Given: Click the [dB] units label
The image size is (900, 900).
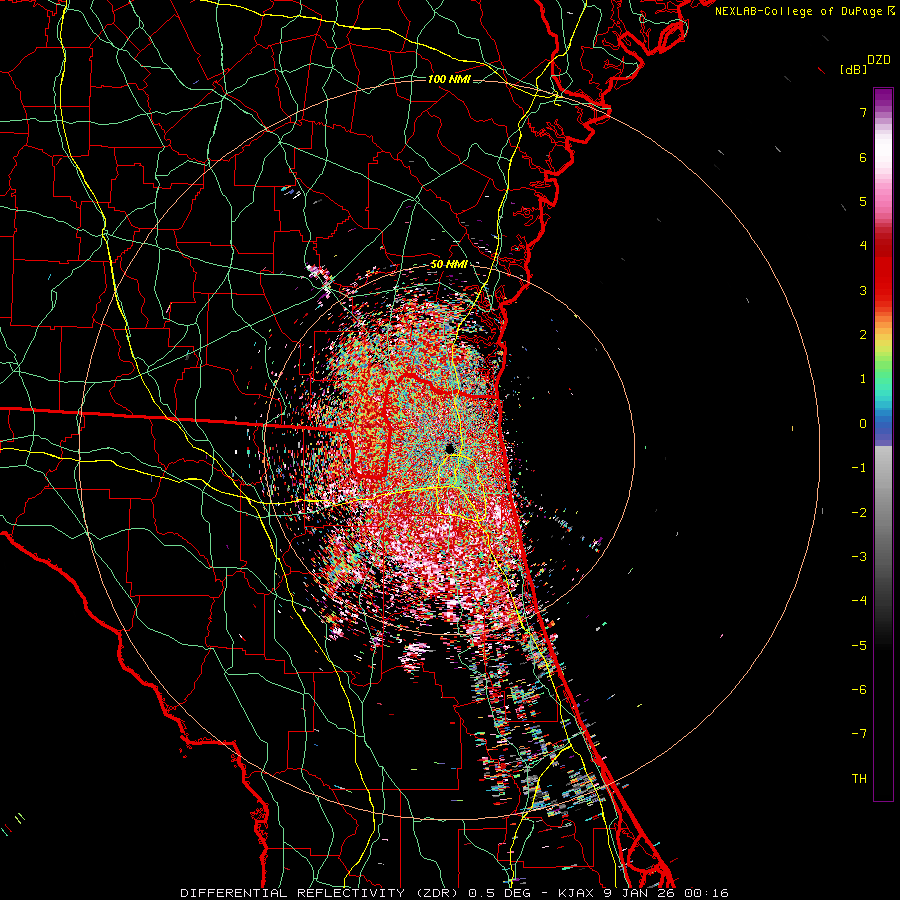Looking at the screenshot, I should (853, 69).
